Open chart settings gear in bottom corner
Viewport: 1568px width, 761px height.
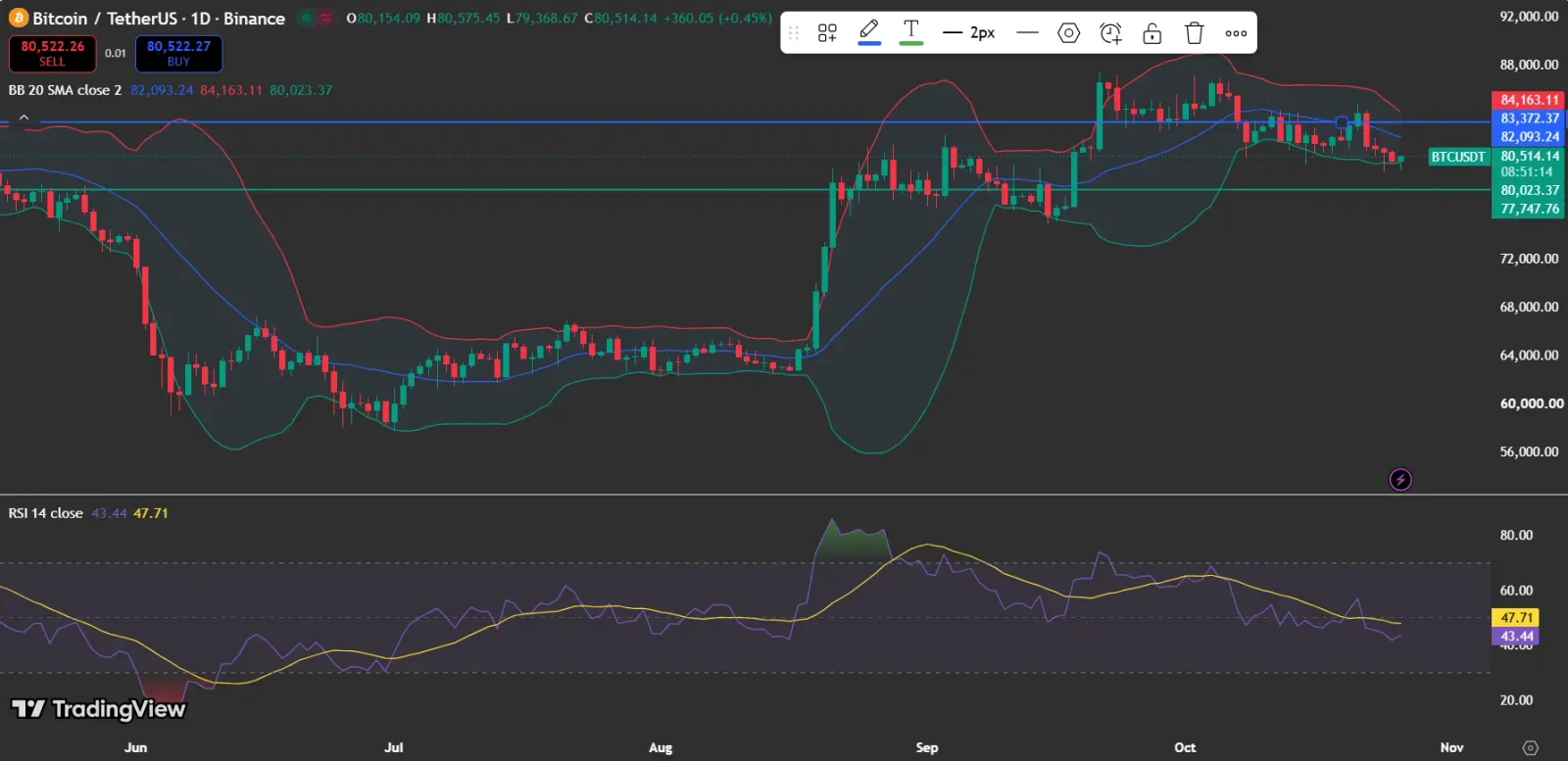click(x=1531, y=747)
